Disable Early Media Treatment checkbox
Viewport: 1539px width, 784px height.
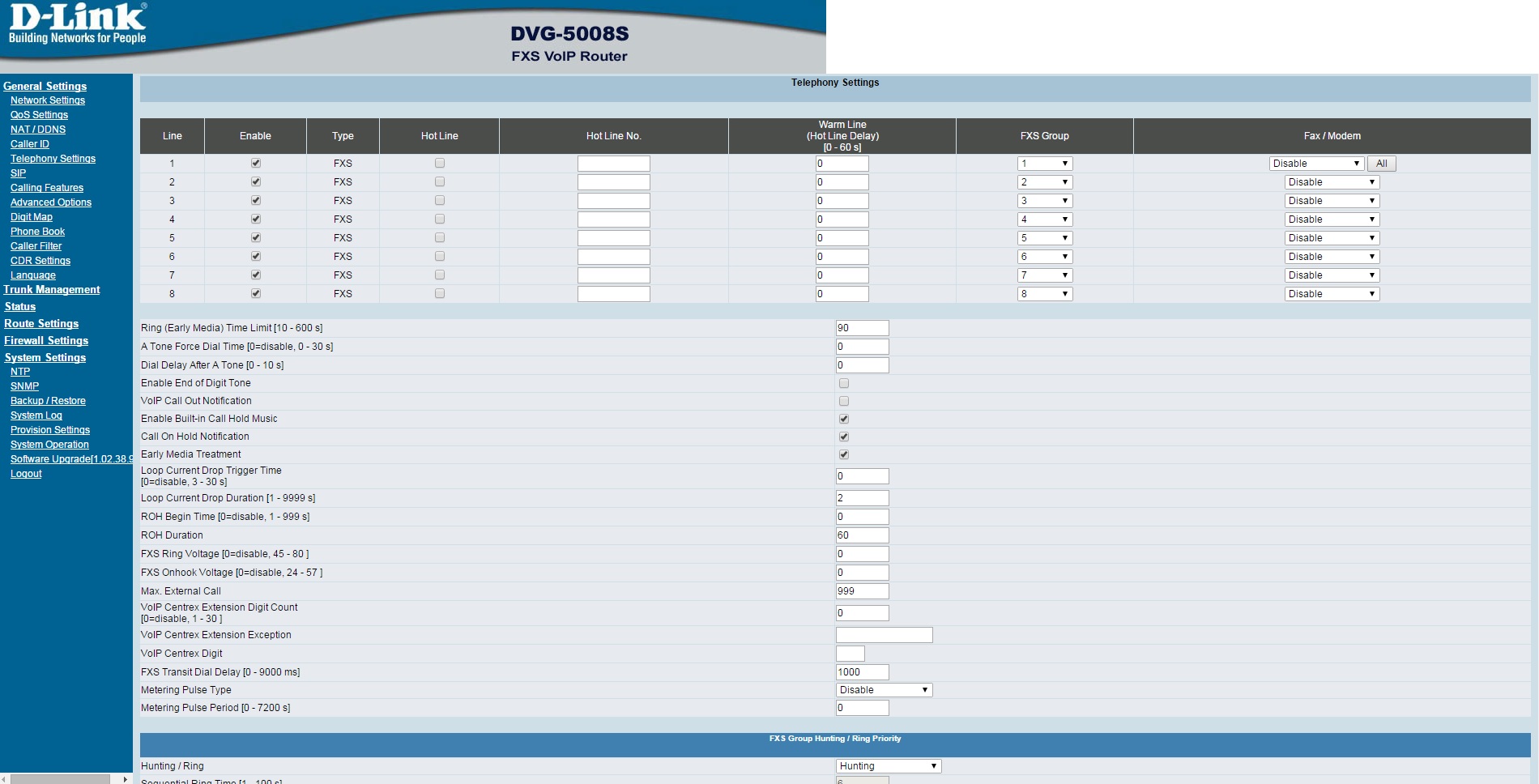pos(844,454)
